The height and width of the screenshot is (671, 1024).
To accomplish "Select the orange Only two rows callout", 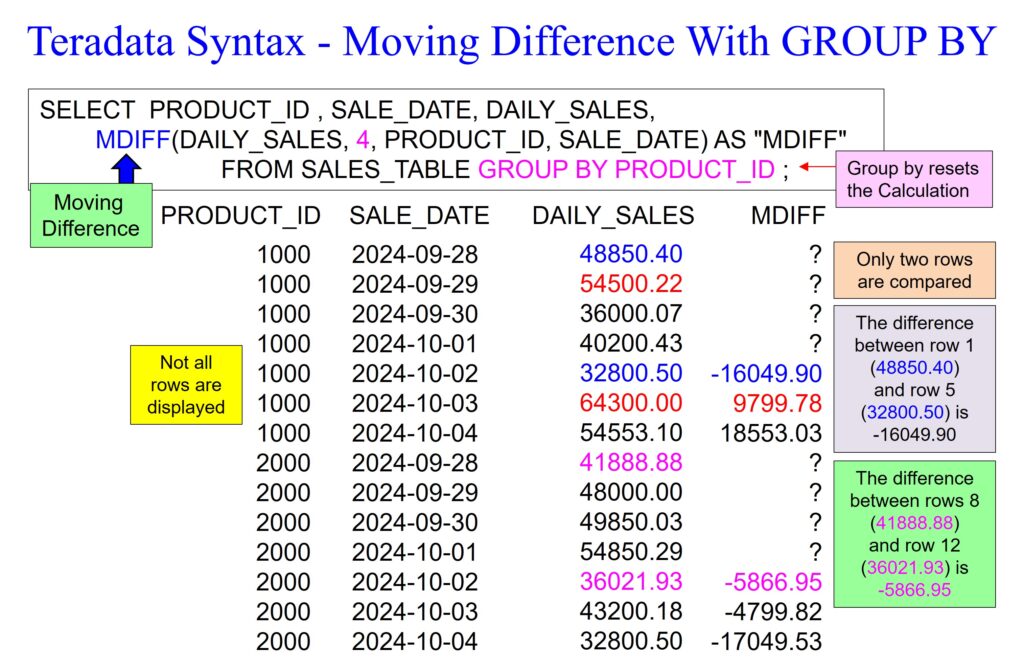I will [x=913, y=270].
